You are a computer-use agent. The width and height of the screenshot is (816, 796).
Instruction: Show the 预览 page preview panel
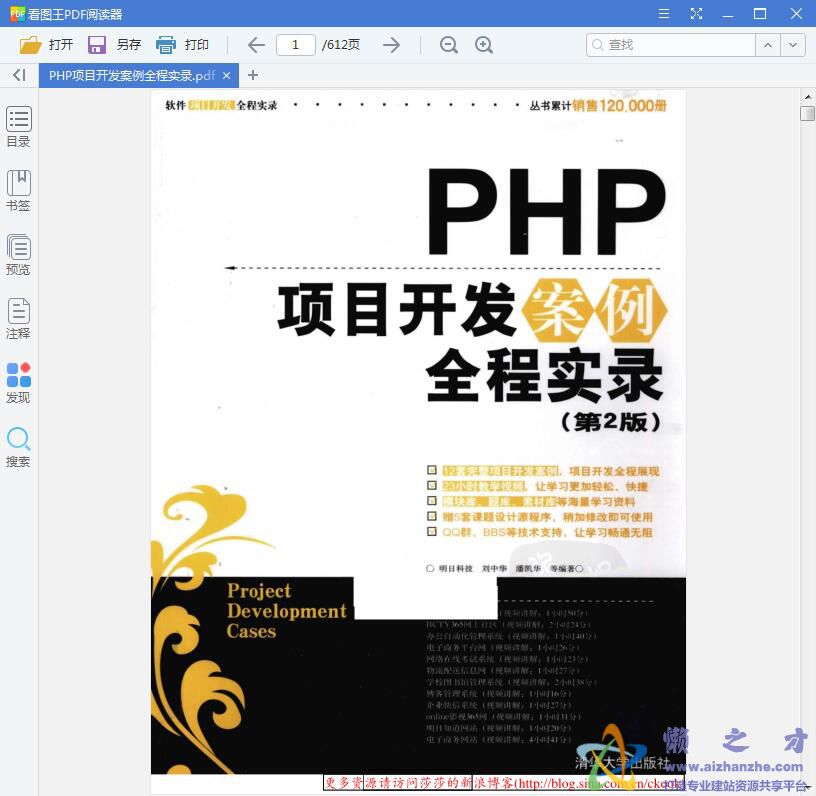[x=18, y=253]
